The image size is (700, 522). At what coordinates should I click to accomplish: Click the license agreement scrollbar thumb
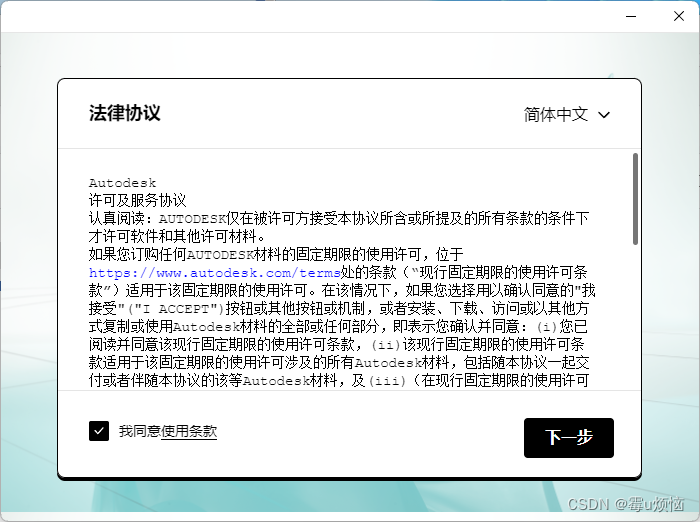tap(635, 199)
